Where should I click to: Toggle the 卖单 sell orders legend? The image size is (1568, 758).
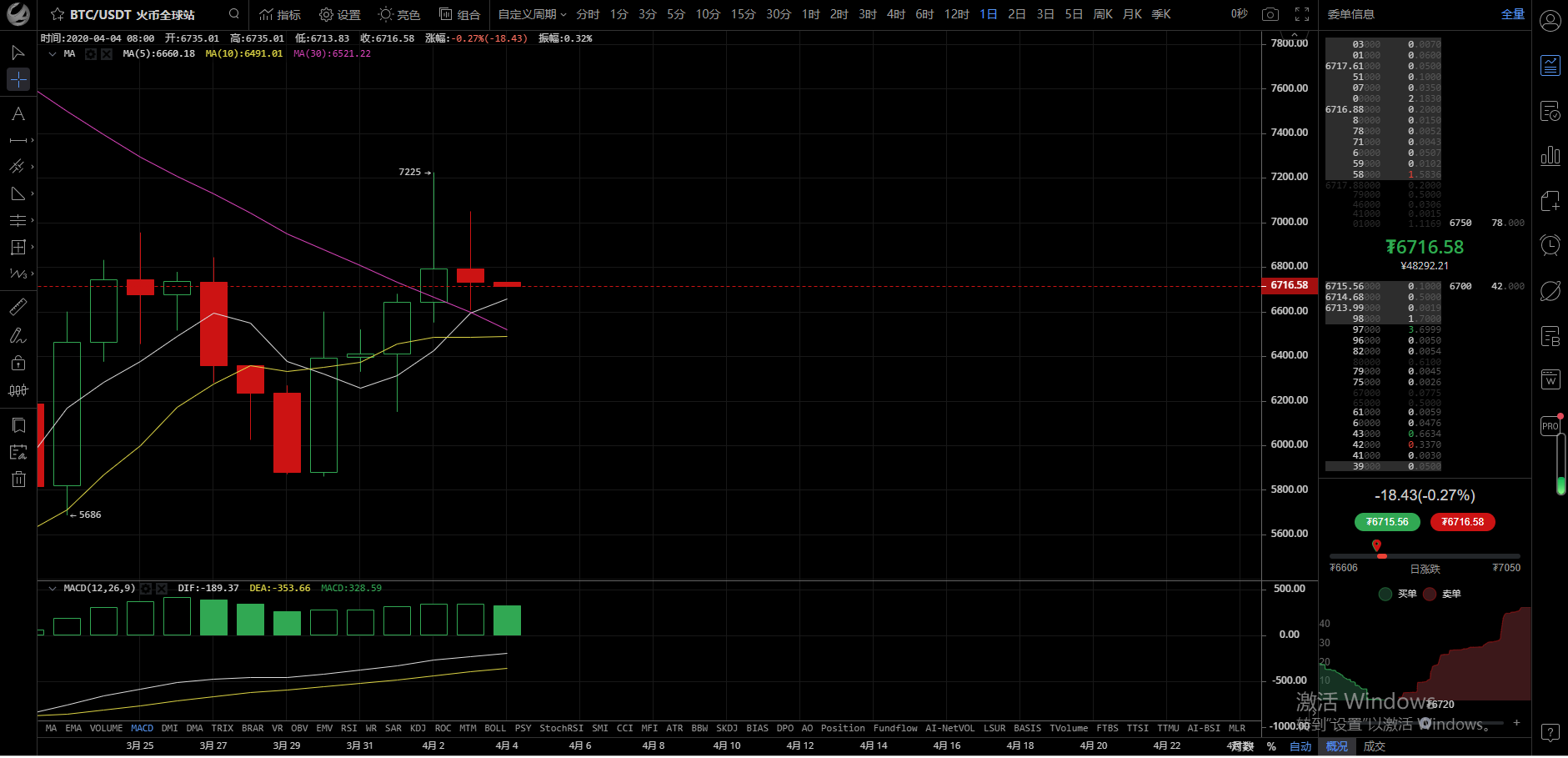(1442, 594)
